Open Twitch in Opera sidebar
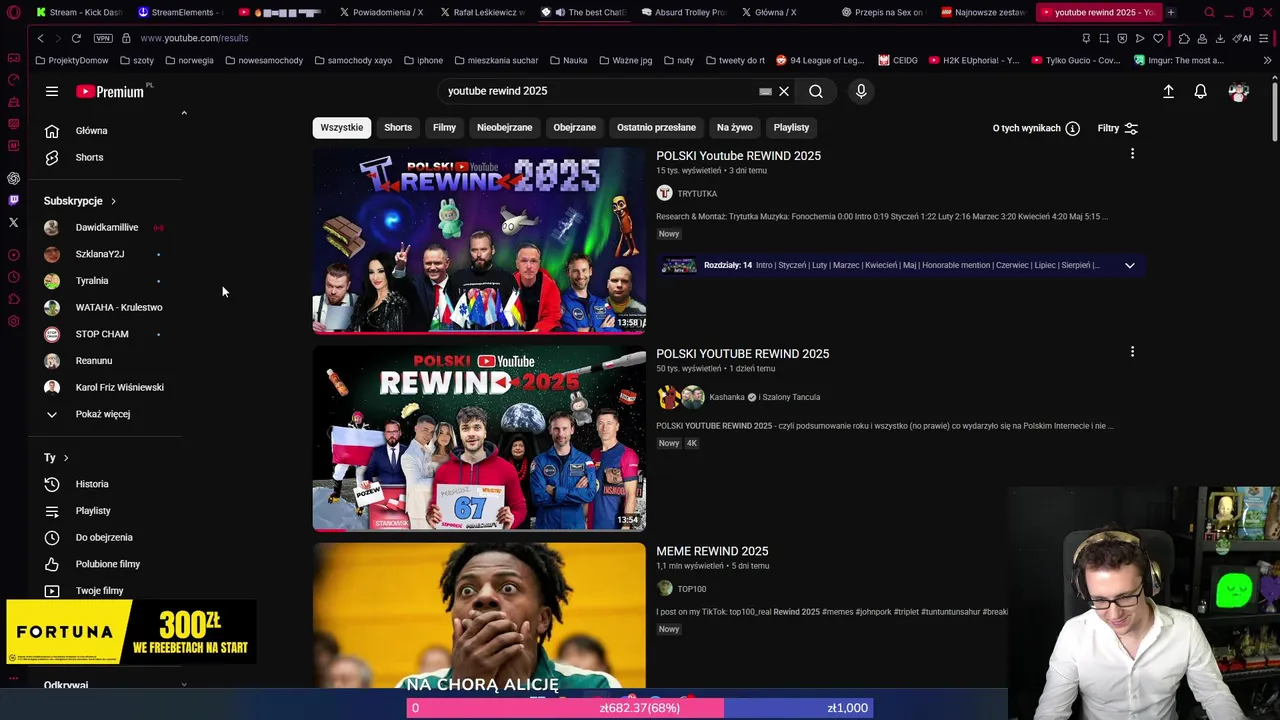The width and height of the screenshot is (1280, 720). click(x=13, y=200)
